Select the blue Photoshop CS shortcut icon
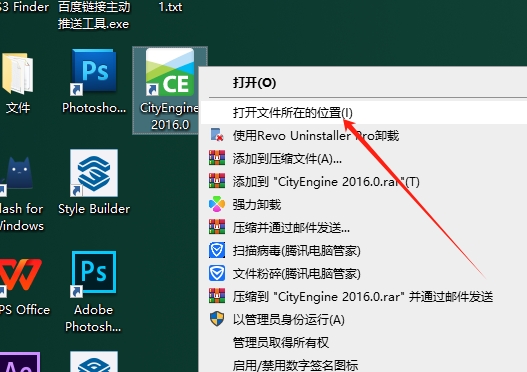Image resolution: width=527 pixels, height=372 pixels. [x=94, y=72]
